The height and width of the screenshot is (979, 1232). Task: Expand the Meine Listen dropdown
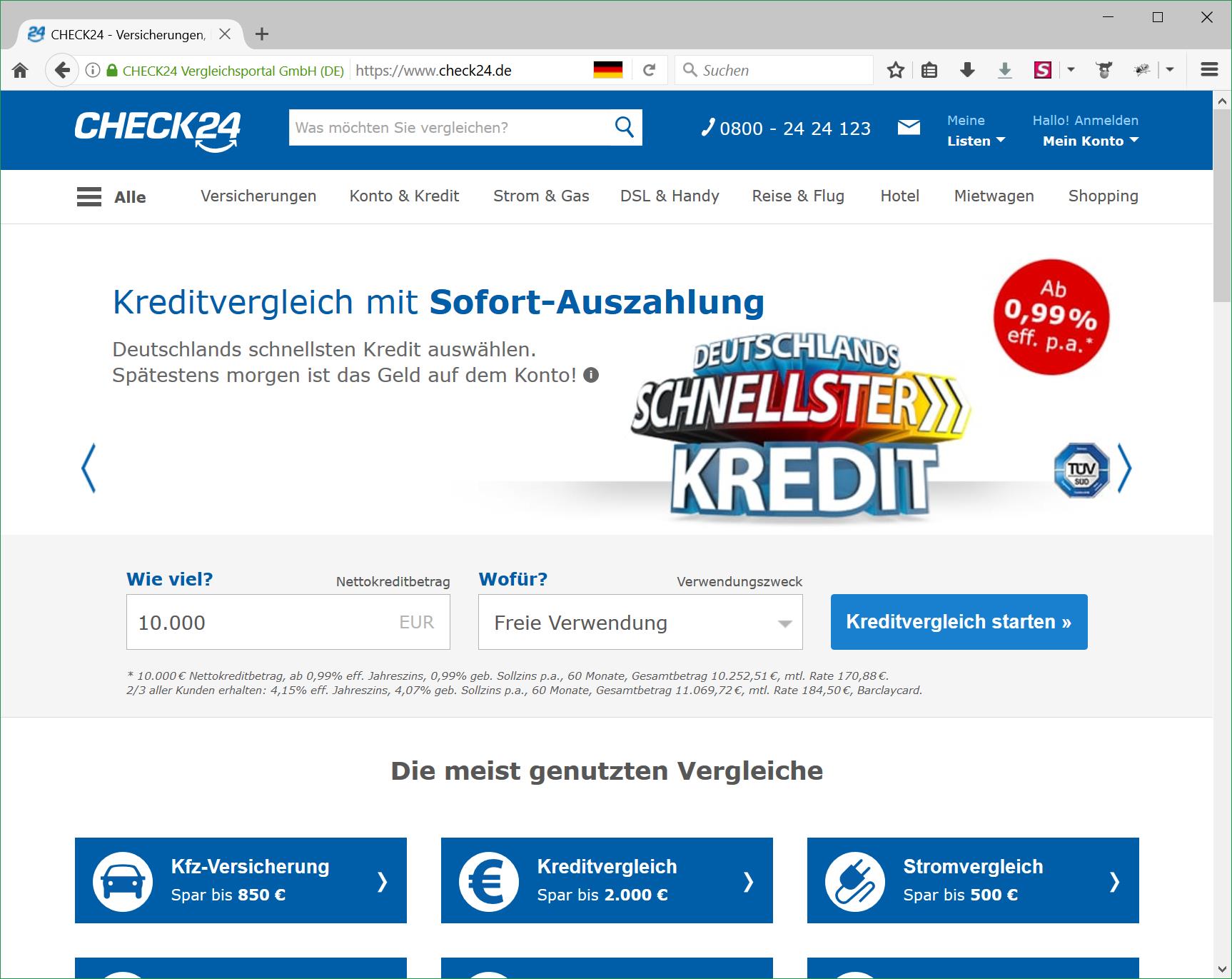[975, 141]
